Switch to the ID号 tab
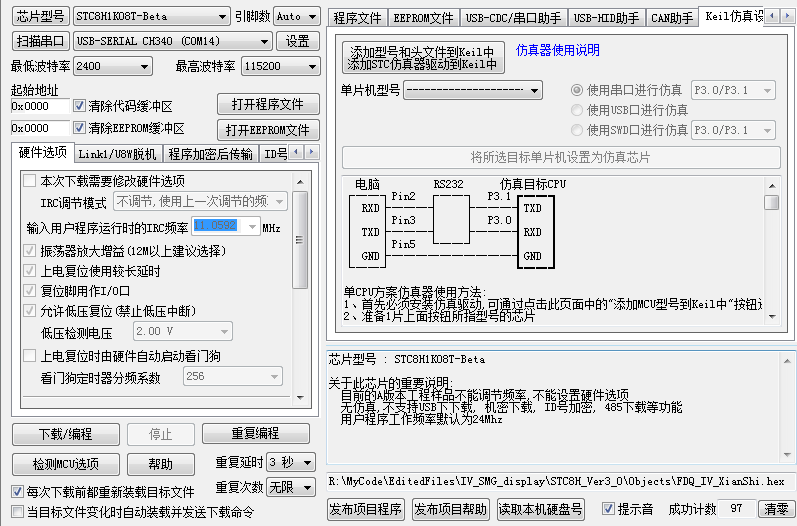797x526 pixels. (275, 154)
